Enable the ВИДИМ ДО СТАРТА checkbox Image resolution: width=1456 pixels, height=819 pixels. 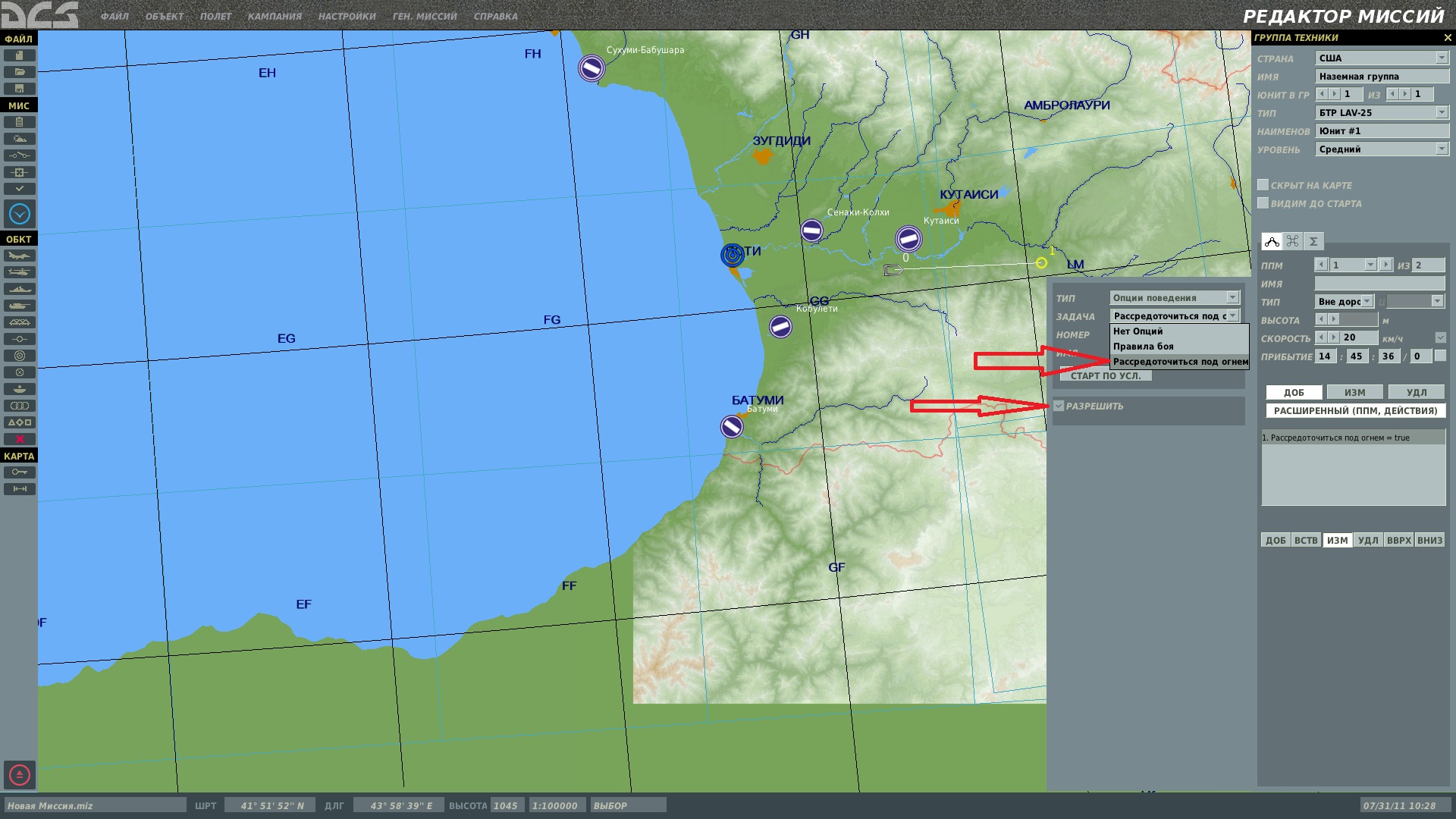[x=1263, y=203]
